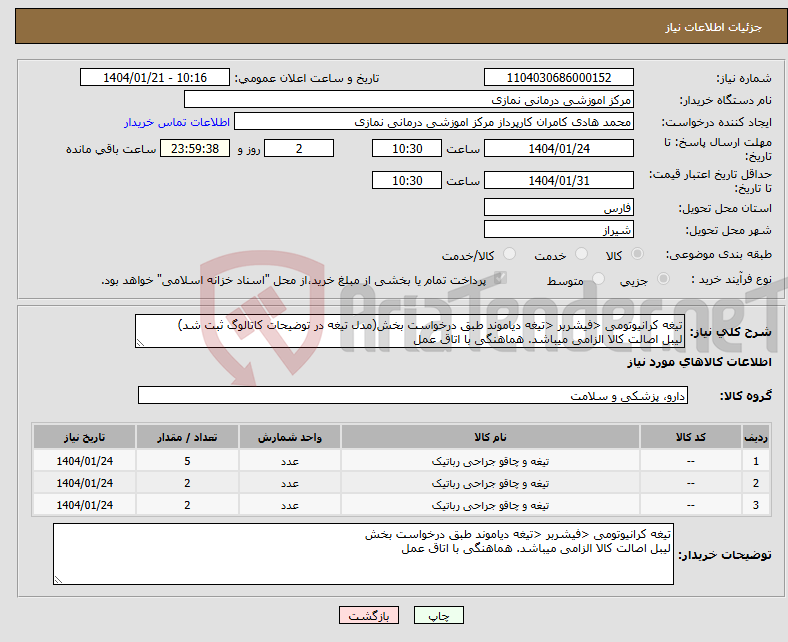This screenshot has width=788, height=642.
Task: Click the delivery province field فارس
Action: 558,207
